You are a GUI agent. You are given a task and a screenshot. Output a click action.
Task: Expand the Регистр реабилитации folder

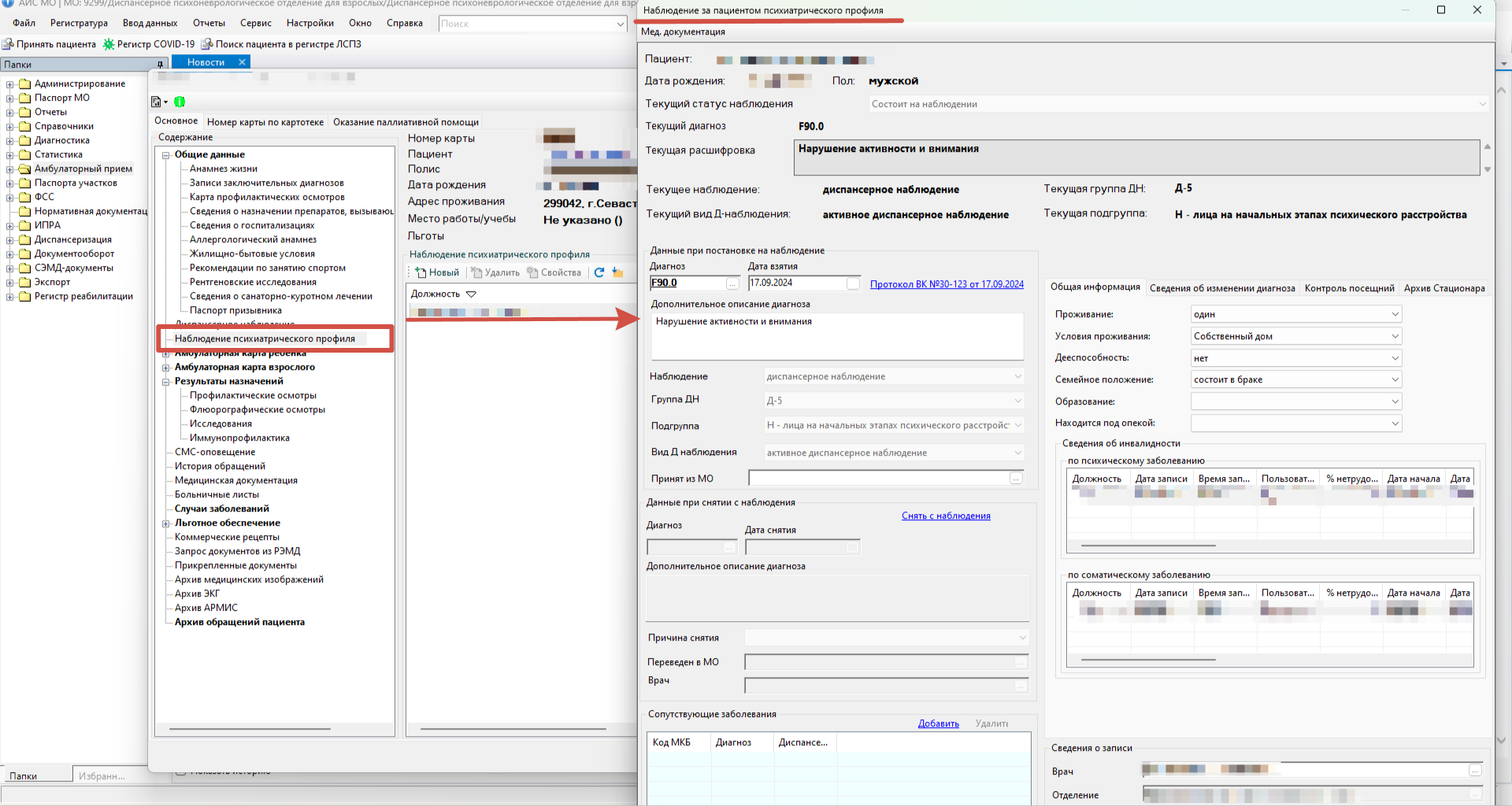click(x=10, y=297)
